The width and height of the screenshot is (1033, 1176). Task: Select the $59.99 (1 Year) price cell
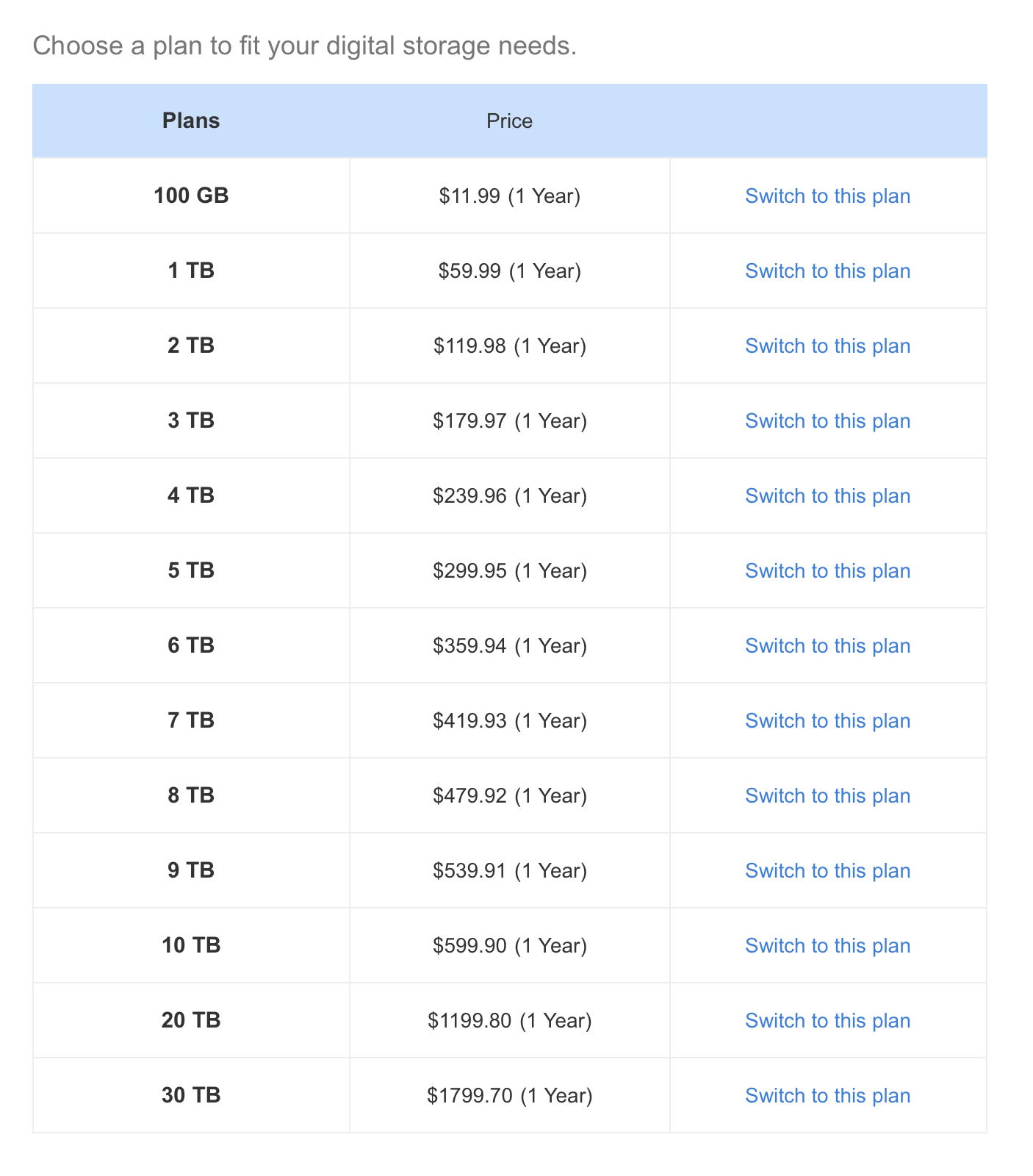510,271
